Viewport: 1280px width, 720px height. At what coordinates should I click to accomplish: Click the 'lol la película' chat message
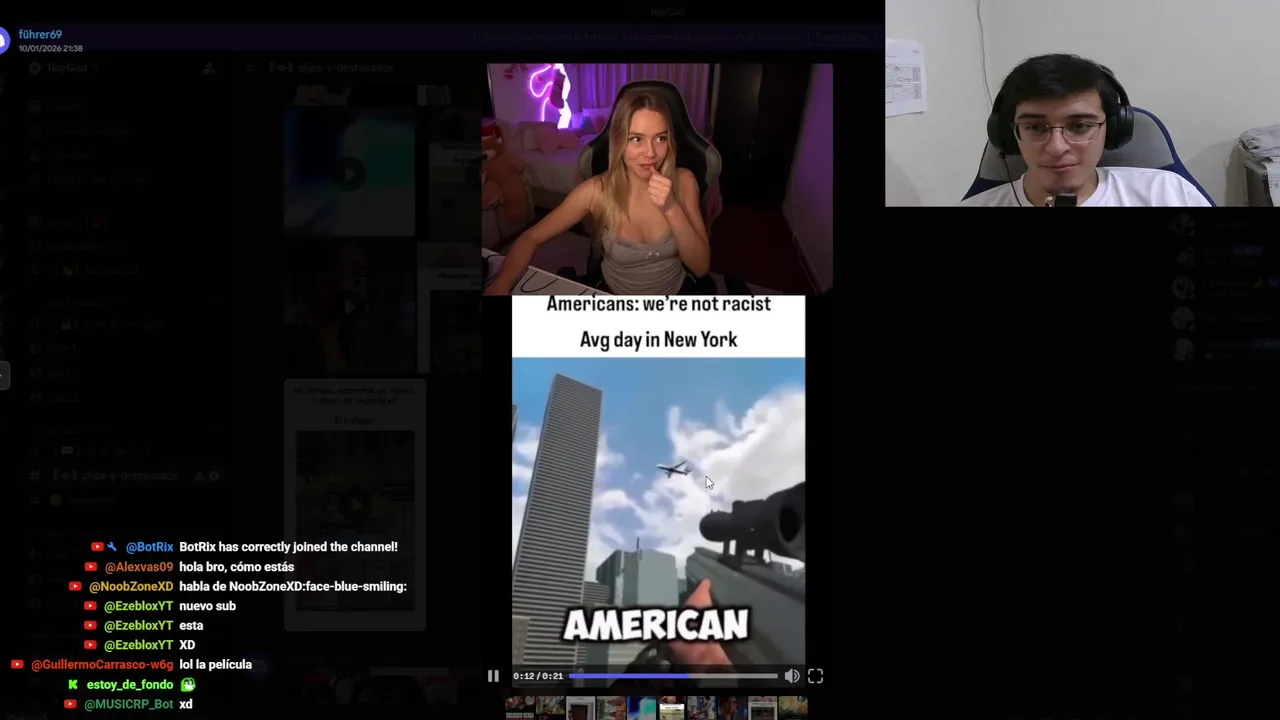(x=215, y=665)
